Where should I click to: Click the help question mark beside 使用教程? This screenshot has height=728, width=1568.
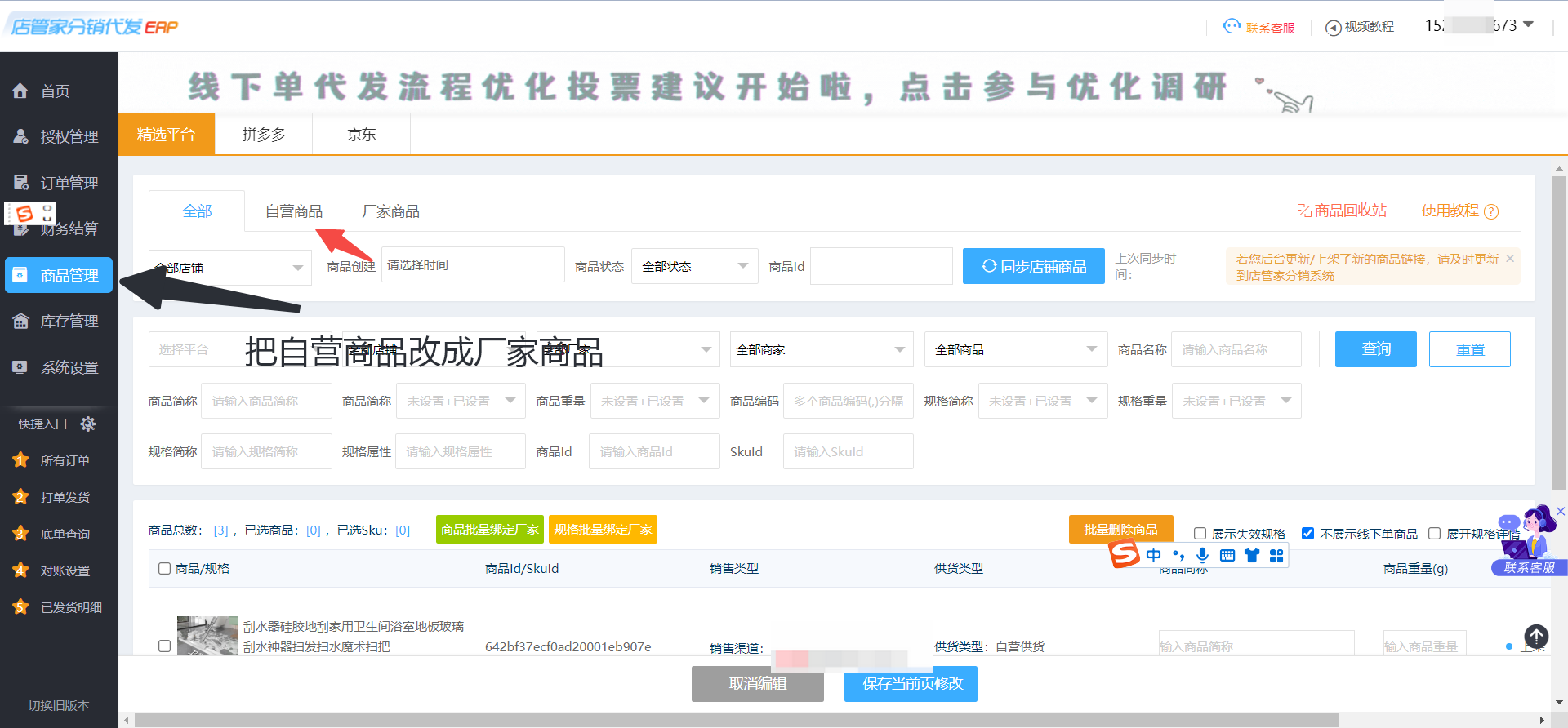[x=1491, y=212]
